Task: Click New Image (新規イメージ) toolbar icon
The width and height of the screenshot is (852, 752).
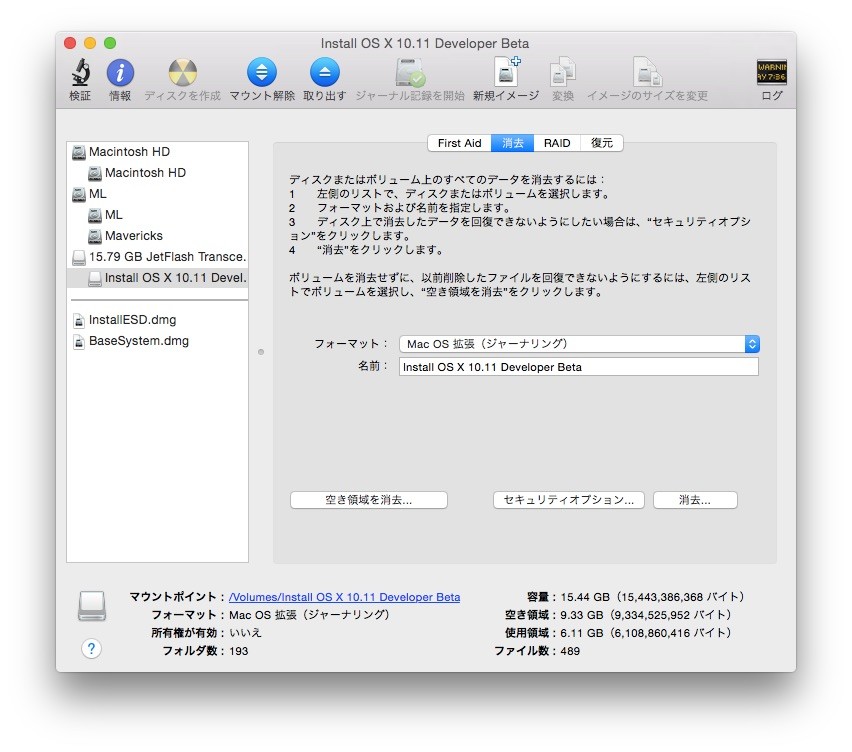Action: [x=506, y=72]
